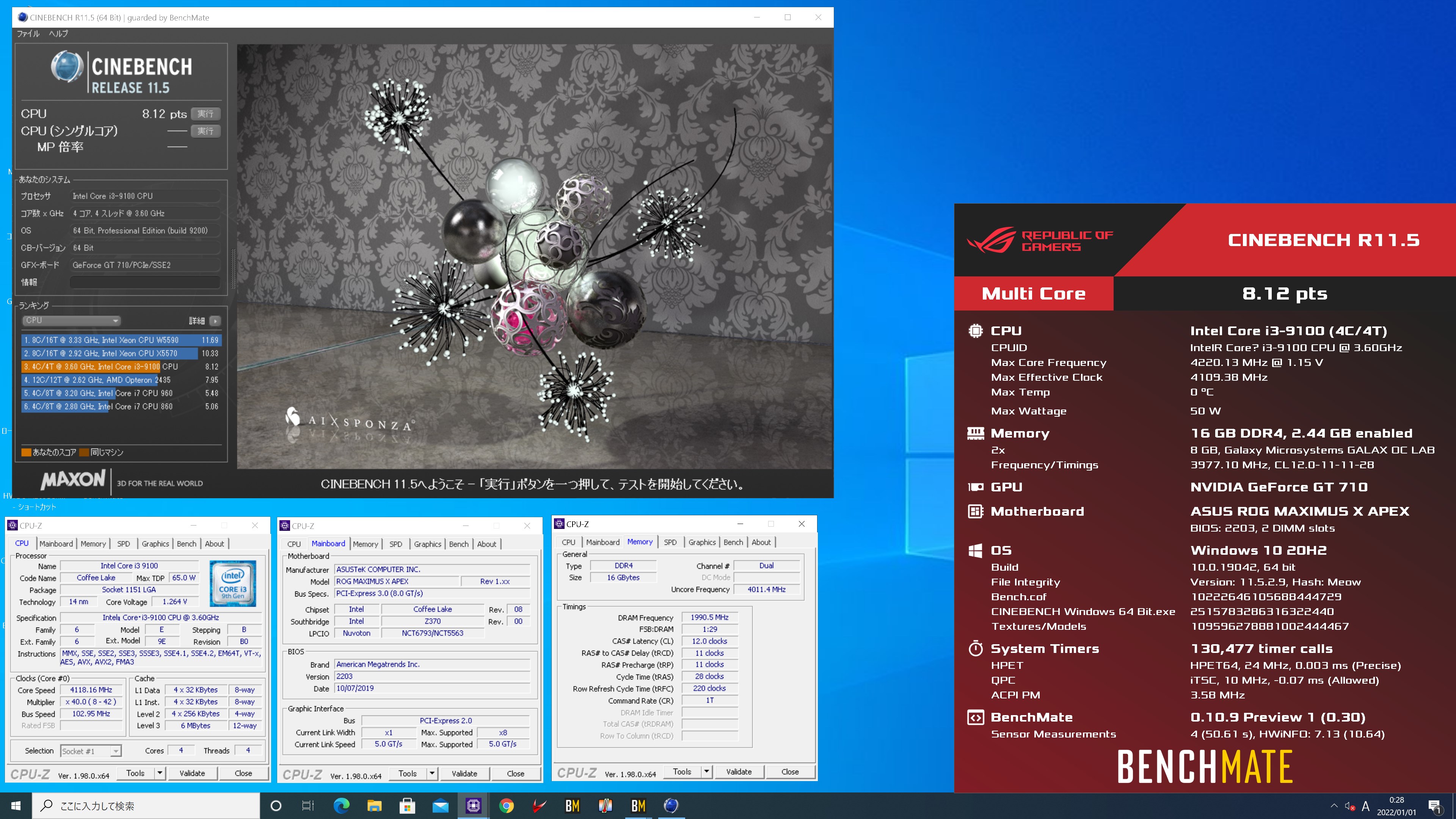Open Memory tab in first CPU-Z window

(x=93, y=544)
